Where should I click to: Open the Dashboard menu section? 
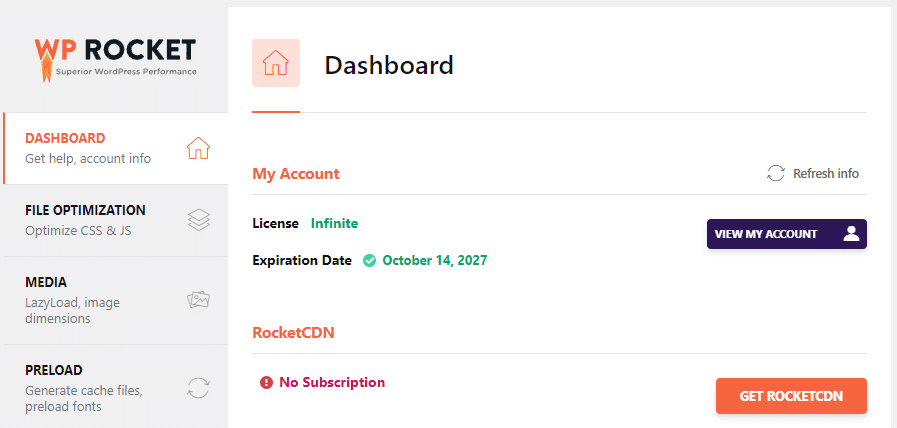tap(90, 148)
